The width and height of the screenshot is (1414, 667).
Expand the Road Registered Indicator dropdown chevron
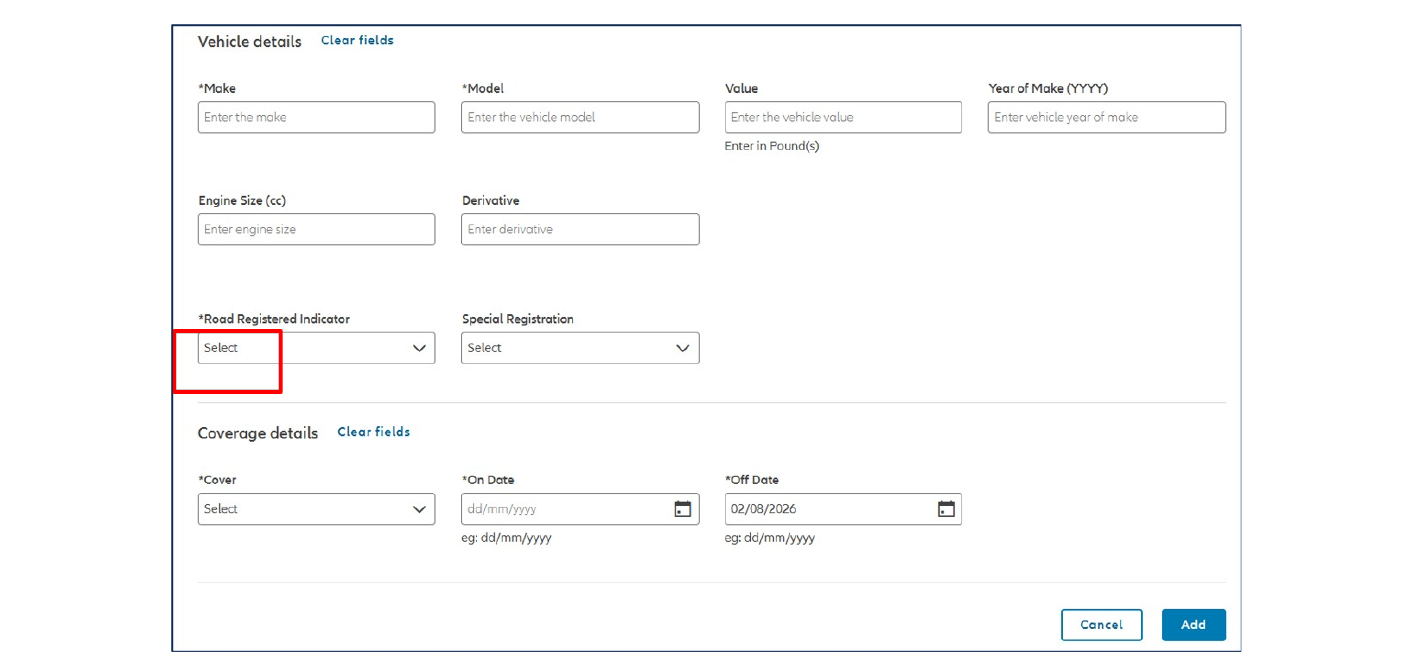tap(420, 348)
